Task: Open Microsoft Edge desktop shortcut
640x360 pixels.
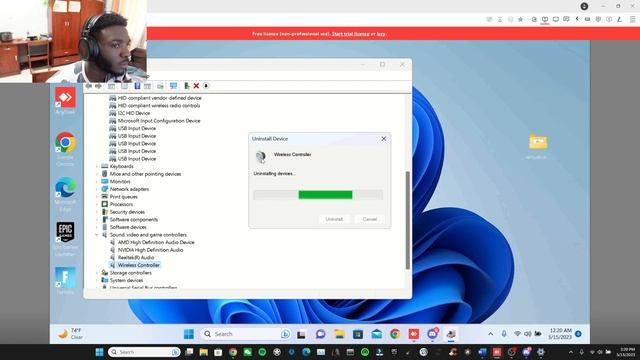Action: [x=65, y=194]
